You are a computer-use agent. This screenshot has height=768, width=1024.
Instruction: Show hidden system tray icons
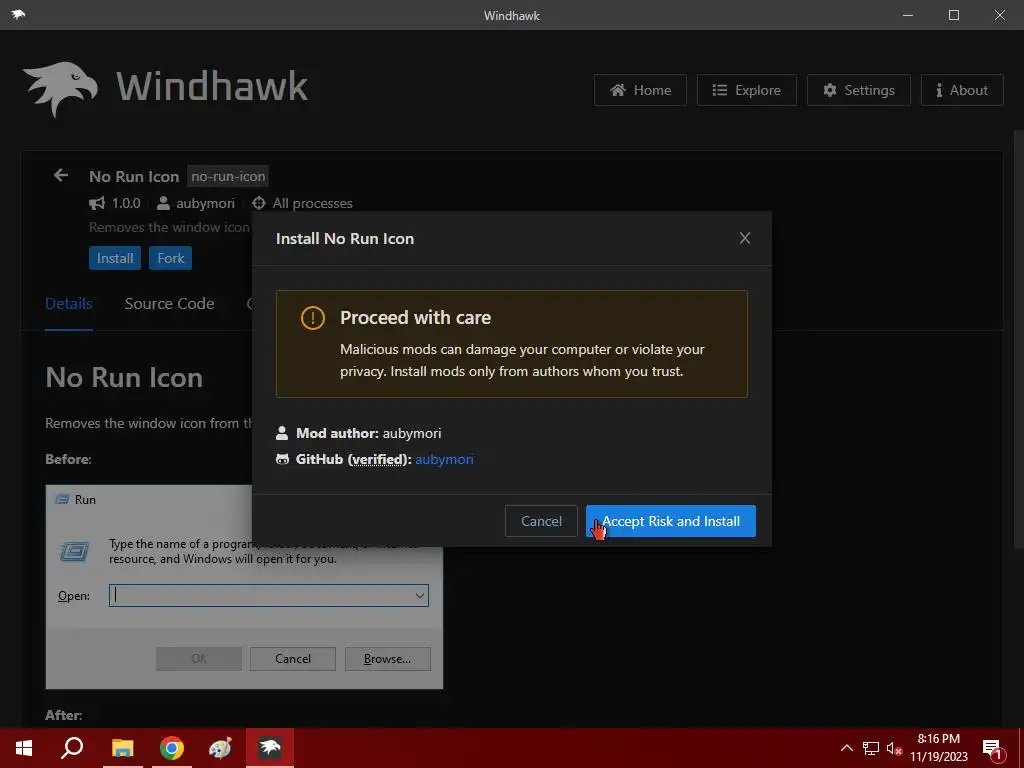point(846,748)
